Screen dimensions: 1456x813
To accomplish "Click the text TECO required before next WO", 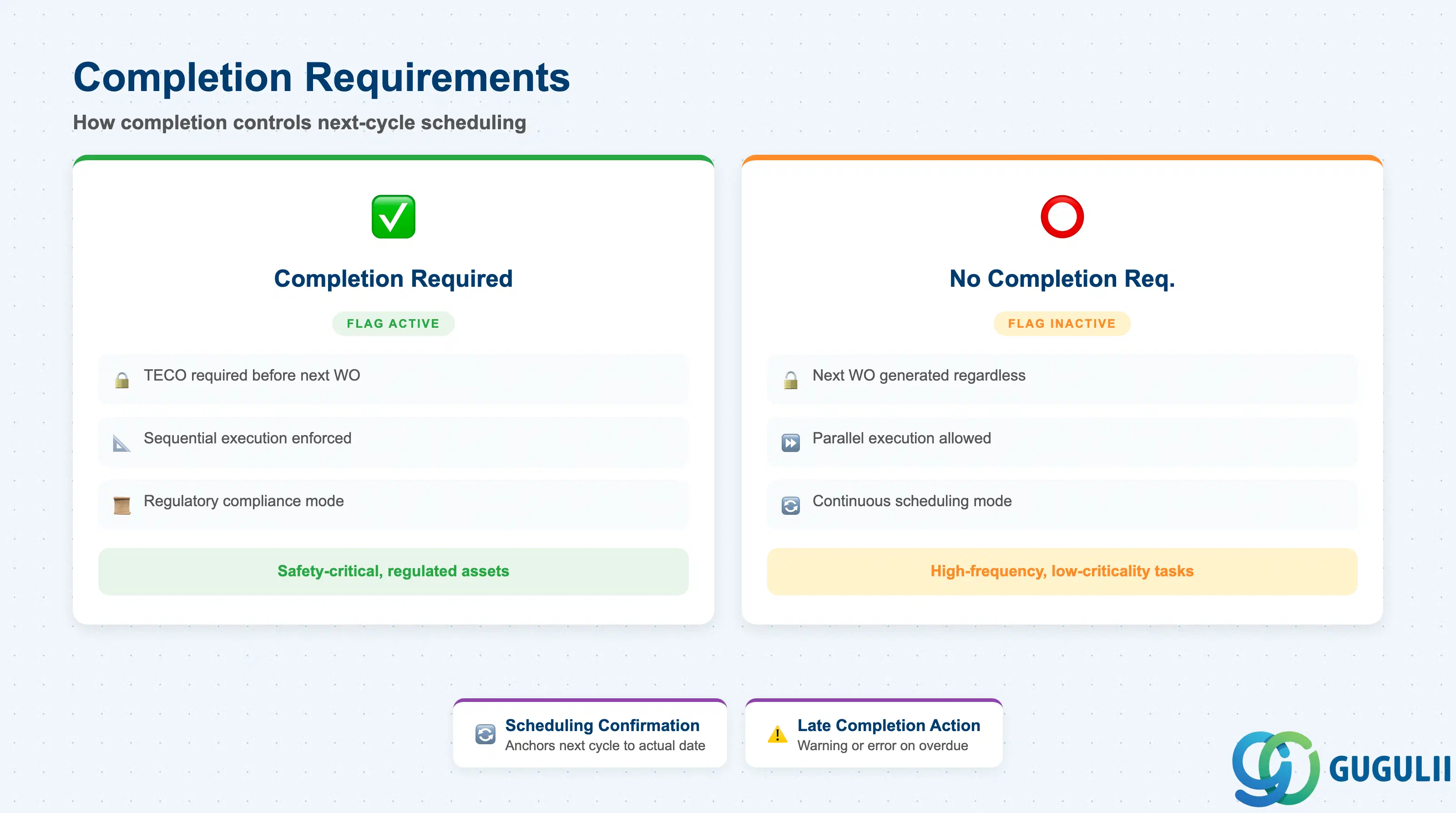I will tap(252, 376).
